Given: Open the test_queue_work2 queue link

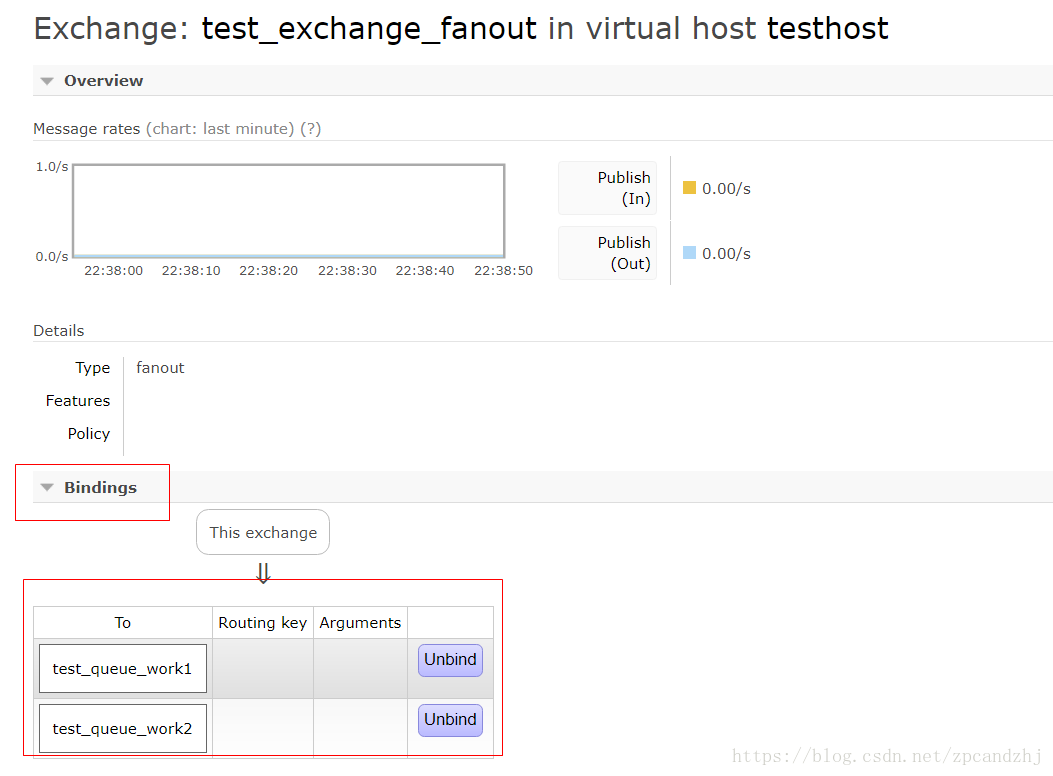Looking at the screenshot, I should [122, 728].
